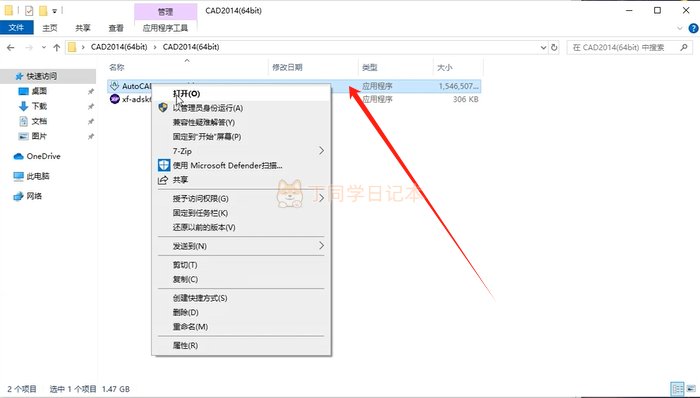Select the xf-adsk file icon
The height and width of the screenshot is (398, 700).
tap(115, 99)
